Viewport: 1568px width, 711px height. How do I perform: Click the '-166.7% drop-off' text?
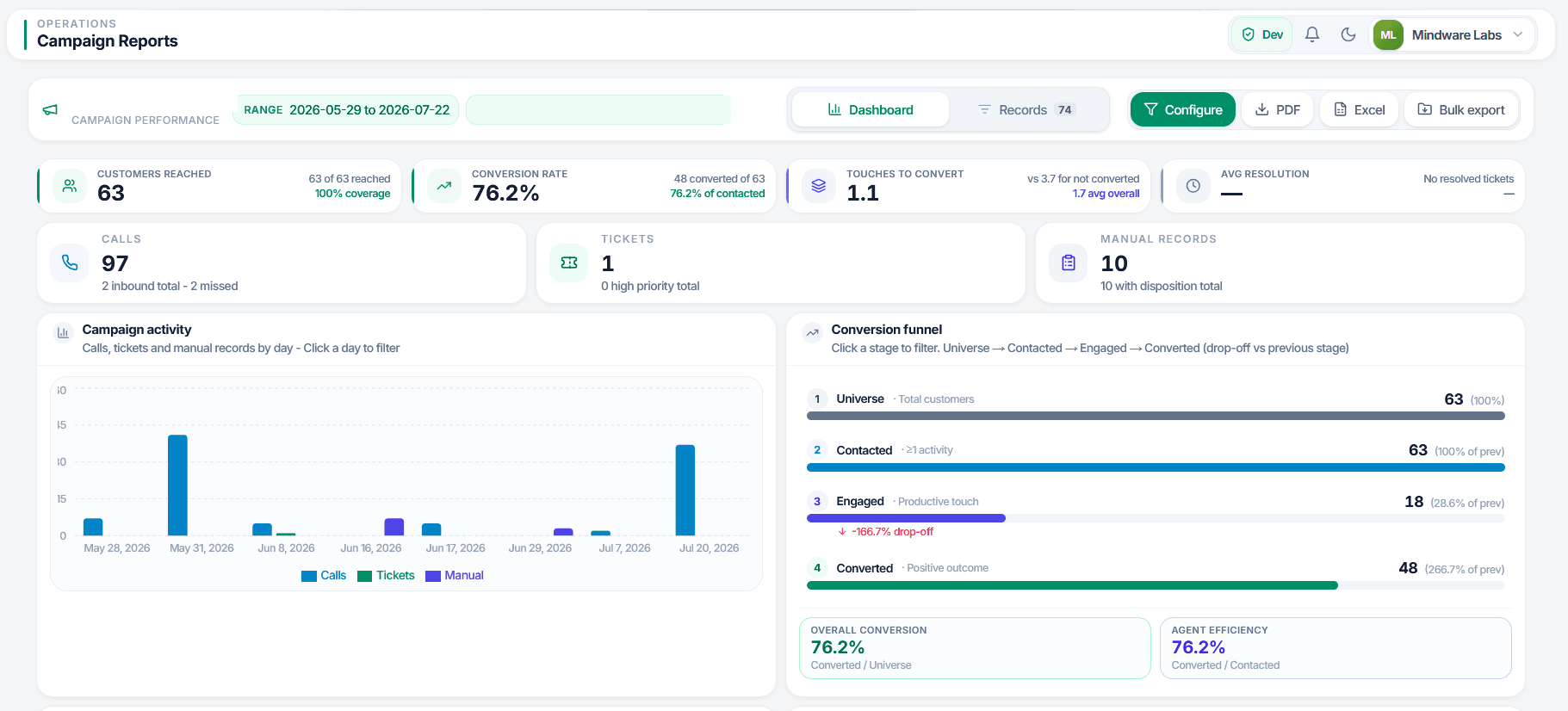coord(892,532)
